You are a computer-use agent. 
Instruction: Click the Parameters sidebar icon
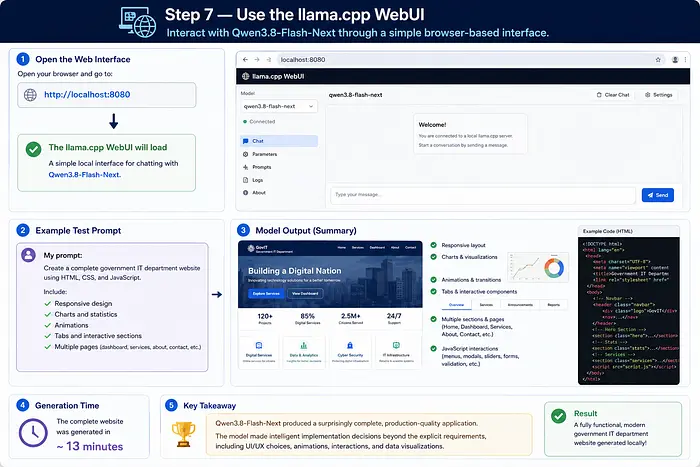(x=246, y=154)
